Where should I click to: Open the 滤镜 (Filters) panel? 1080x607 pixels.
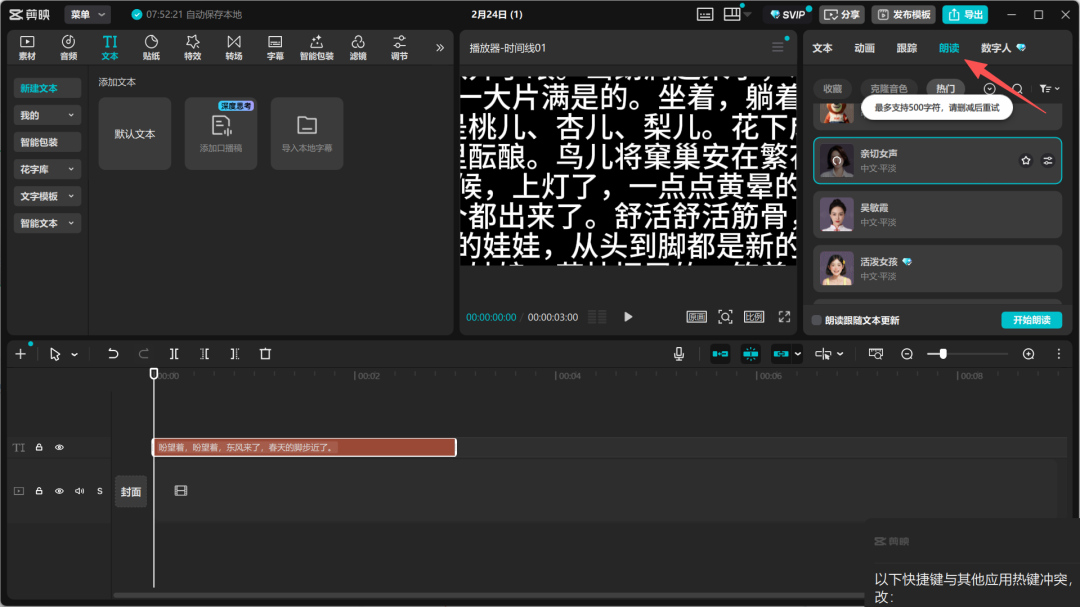pyautogui.click(x=358, y=46)
